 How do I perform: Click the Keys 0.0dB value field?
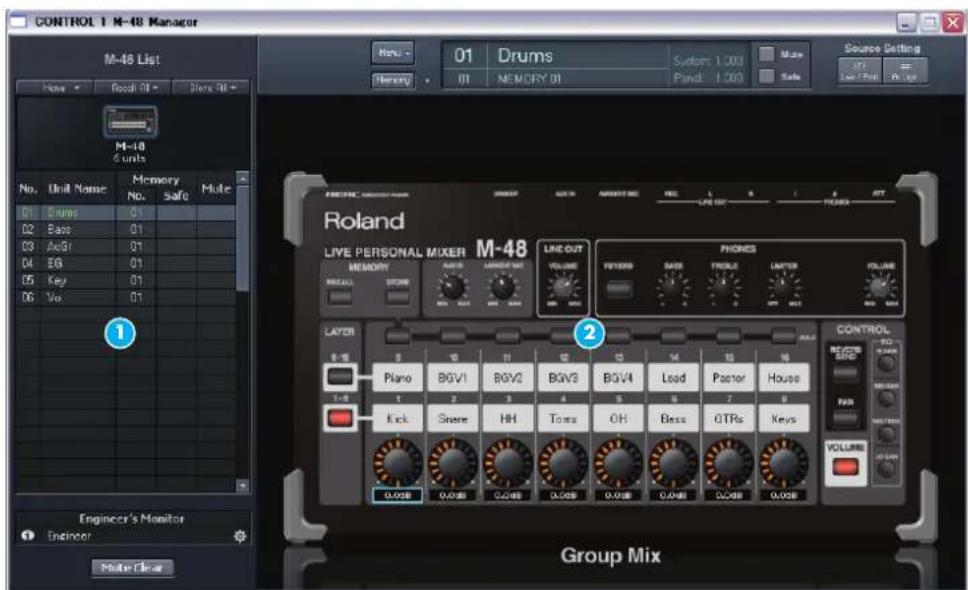(783, 495)
